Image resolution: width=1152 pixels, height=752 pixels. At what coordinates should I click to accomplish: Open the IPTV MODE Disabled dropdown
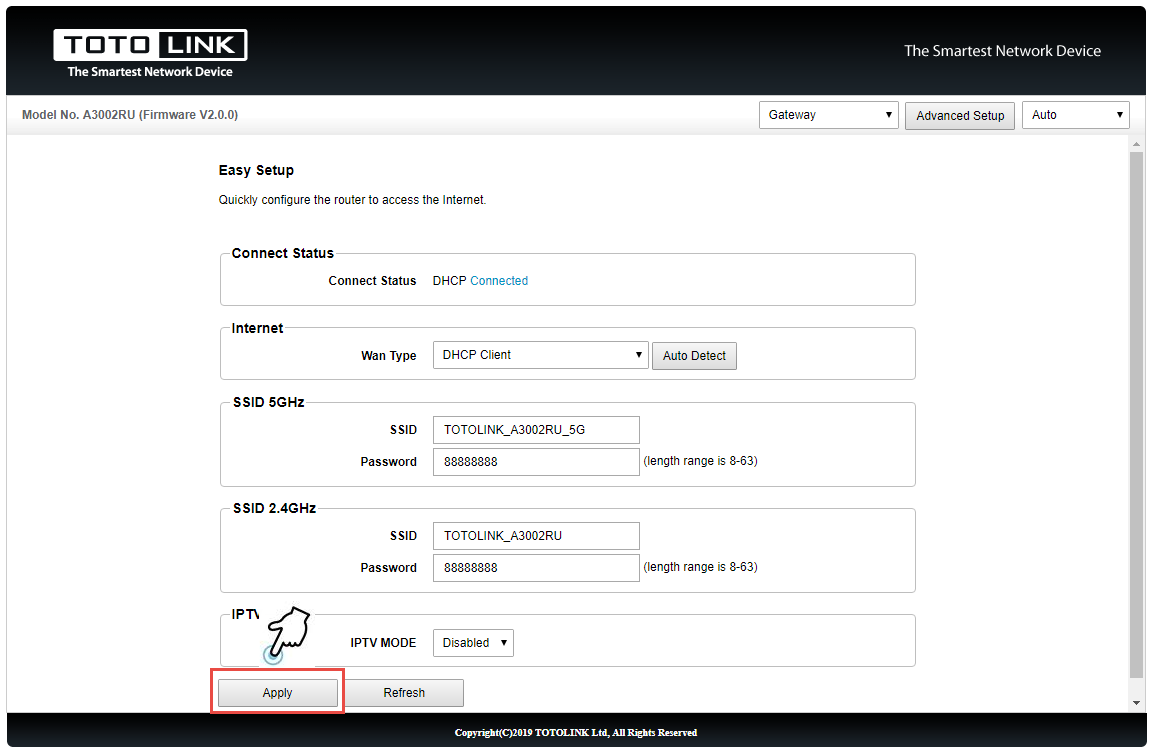[x=473, y=643]
